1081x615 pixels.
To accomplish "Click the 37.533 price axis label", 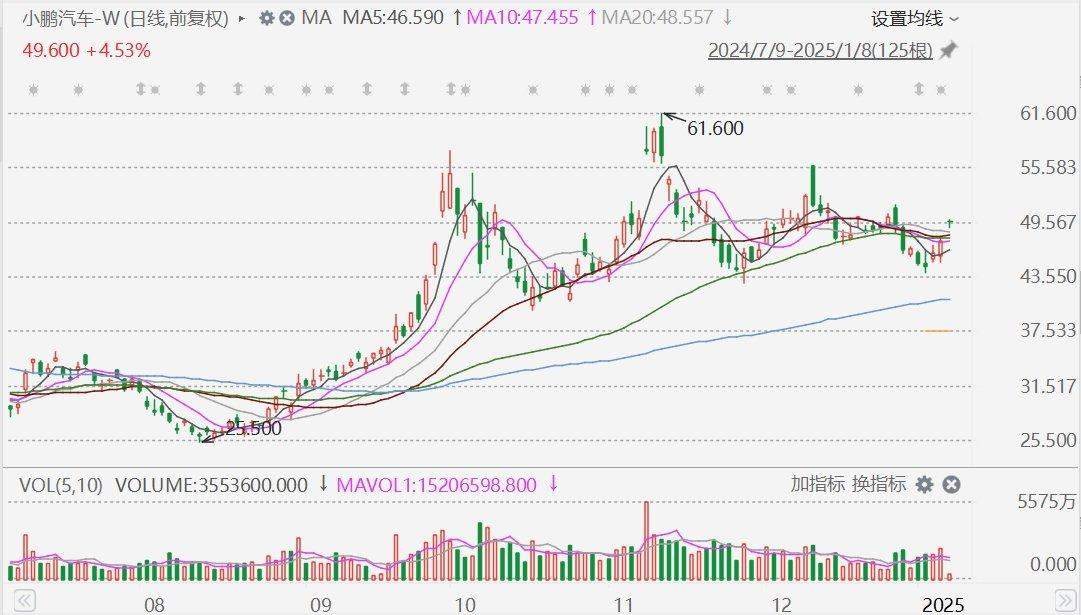I will tap(1048, 331).
